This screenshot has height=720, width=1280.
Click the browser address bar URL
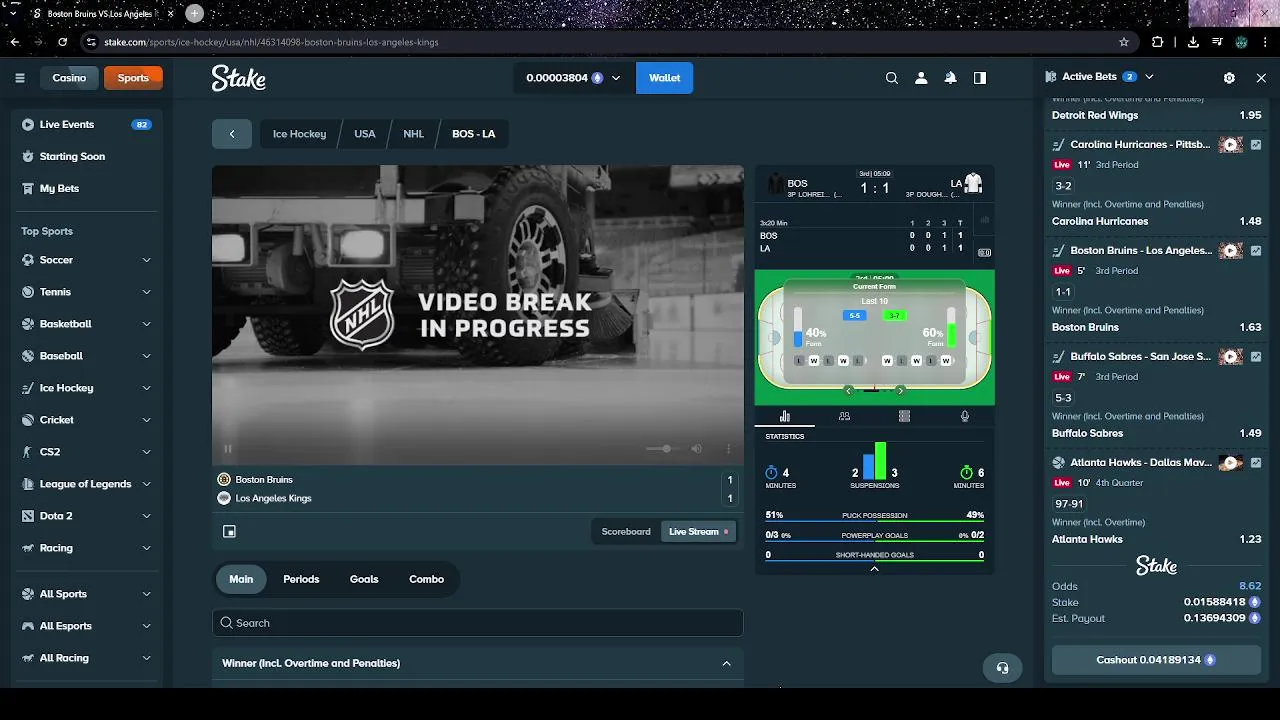[x=271, y=42]
